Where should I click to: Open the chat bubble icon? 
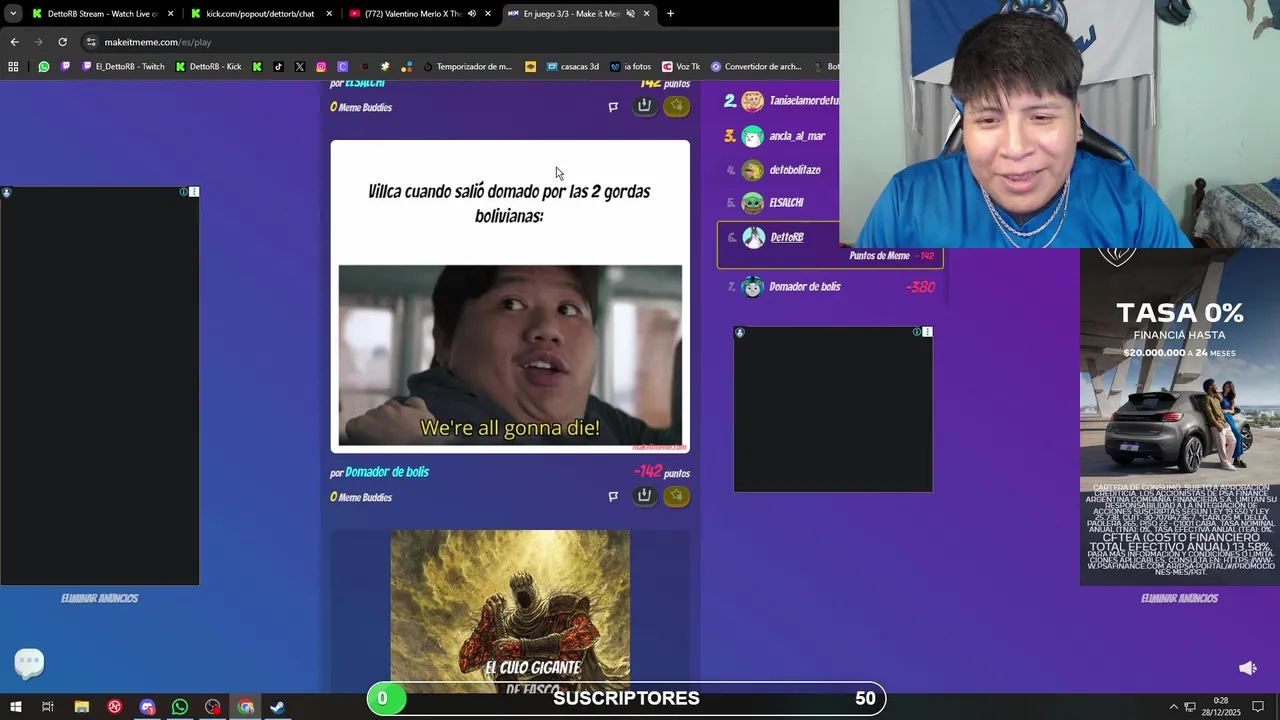(x=29, y=661)
